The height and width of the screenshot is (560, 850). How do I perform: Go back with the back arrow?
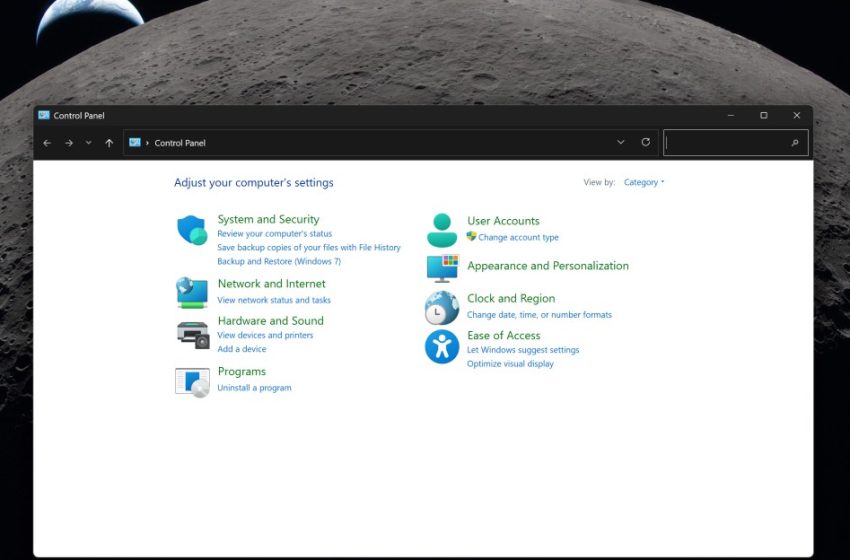point(47,143)
